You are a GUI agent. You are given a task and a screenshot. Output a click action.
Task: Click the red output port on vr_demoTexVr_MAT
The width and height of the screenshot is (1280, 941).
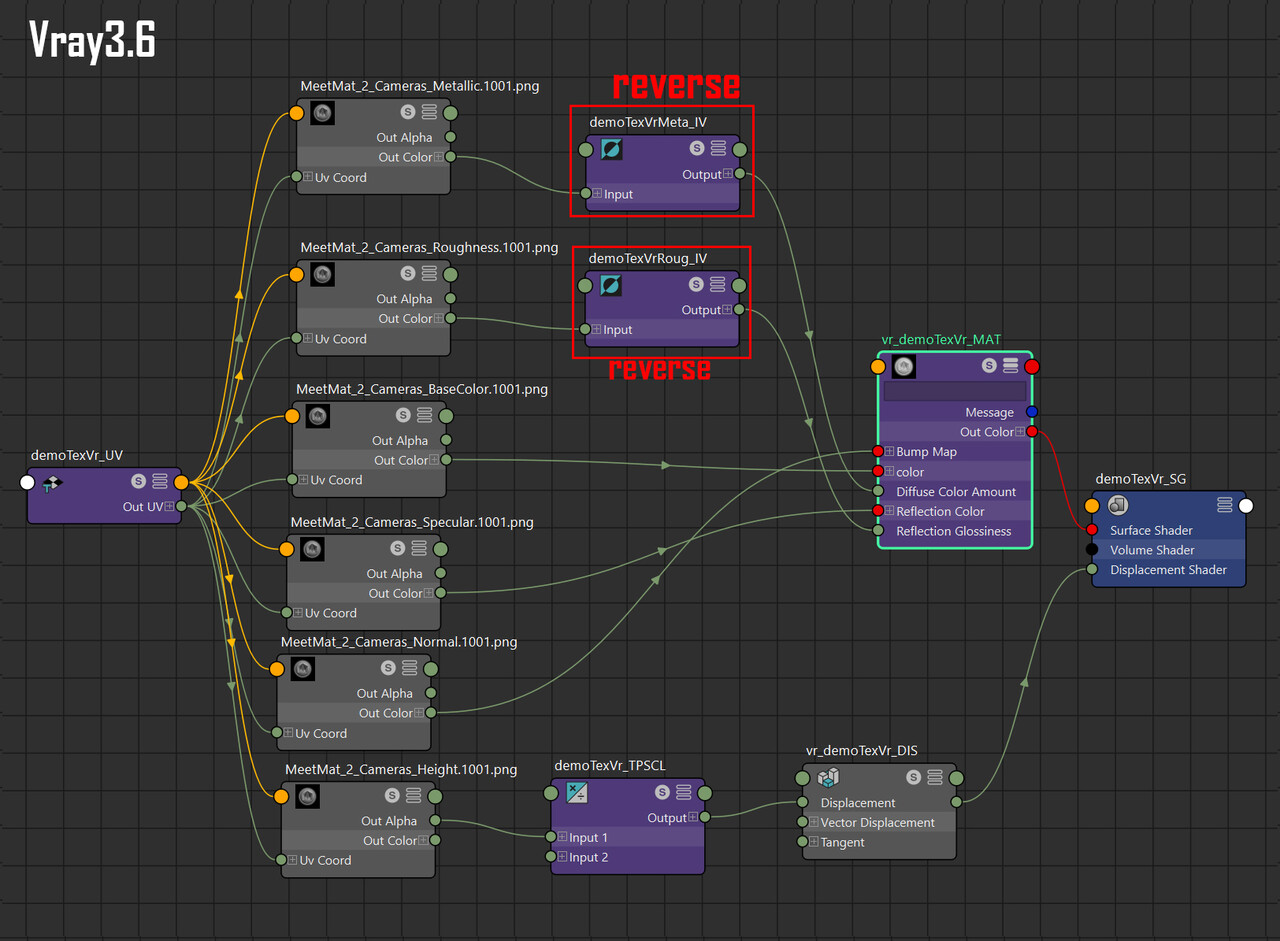(1031, 431)
